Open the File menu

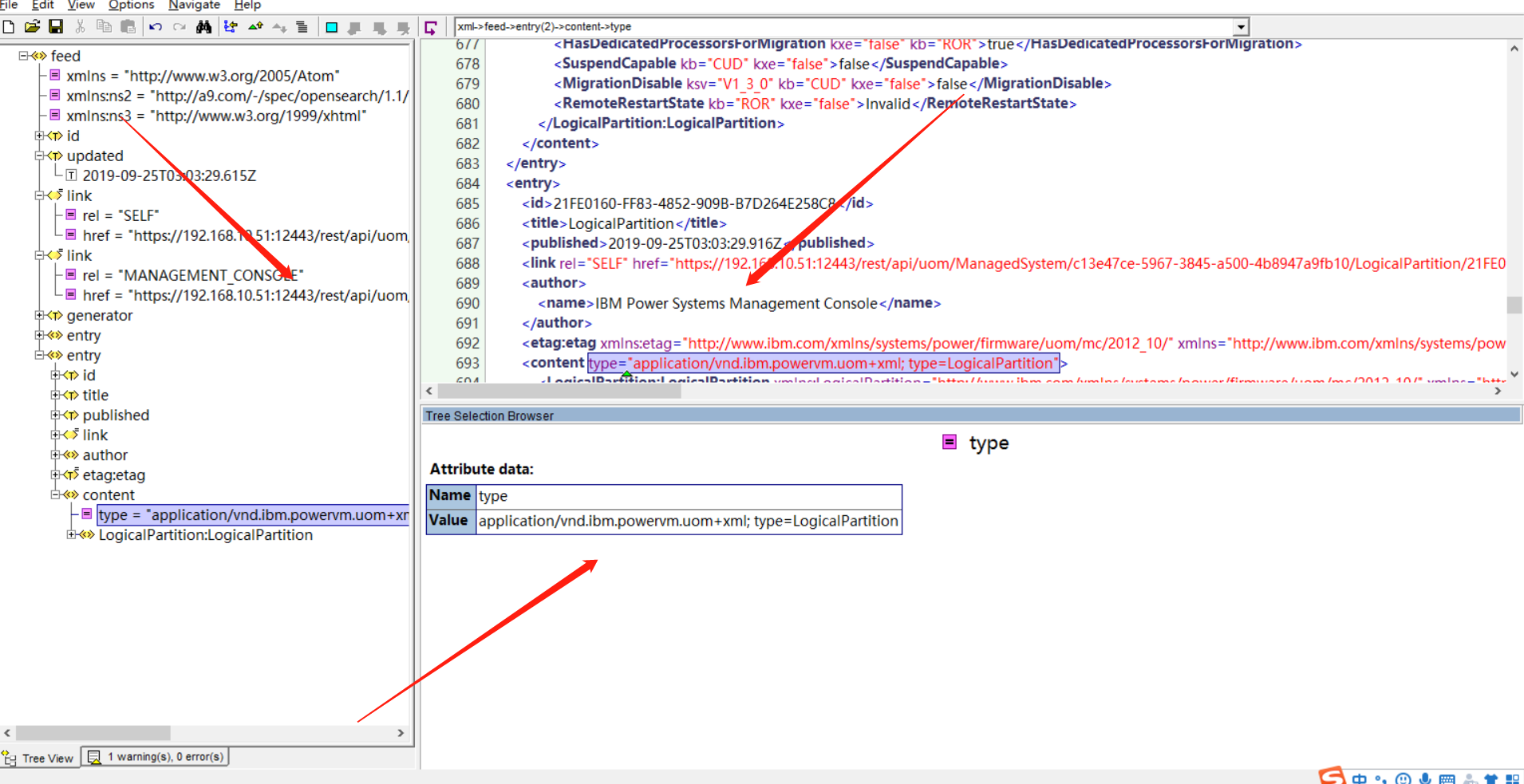(x=8, y=5)
